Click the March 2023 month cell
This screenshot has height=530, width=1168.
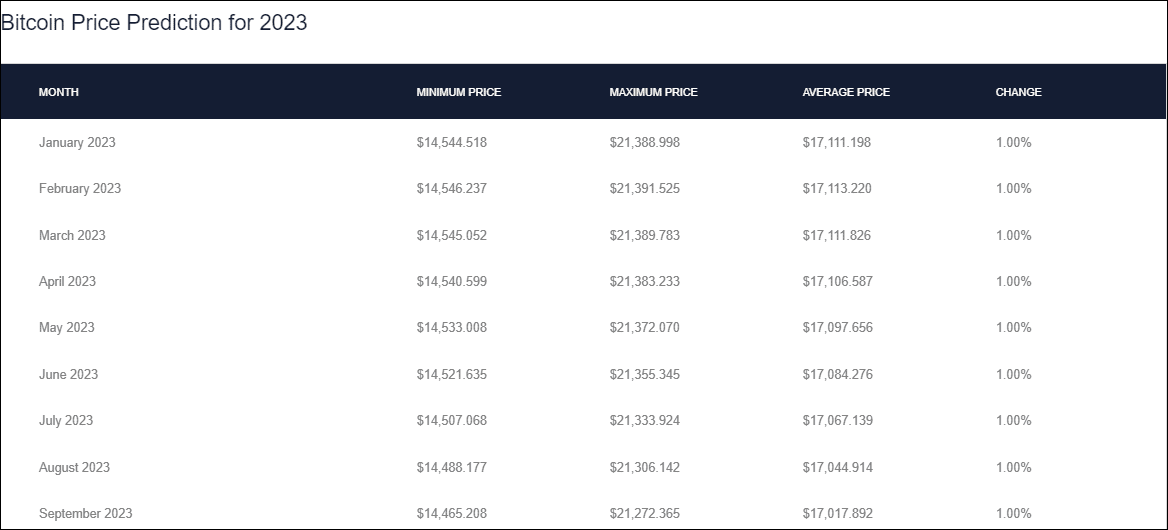coord(72,235)
